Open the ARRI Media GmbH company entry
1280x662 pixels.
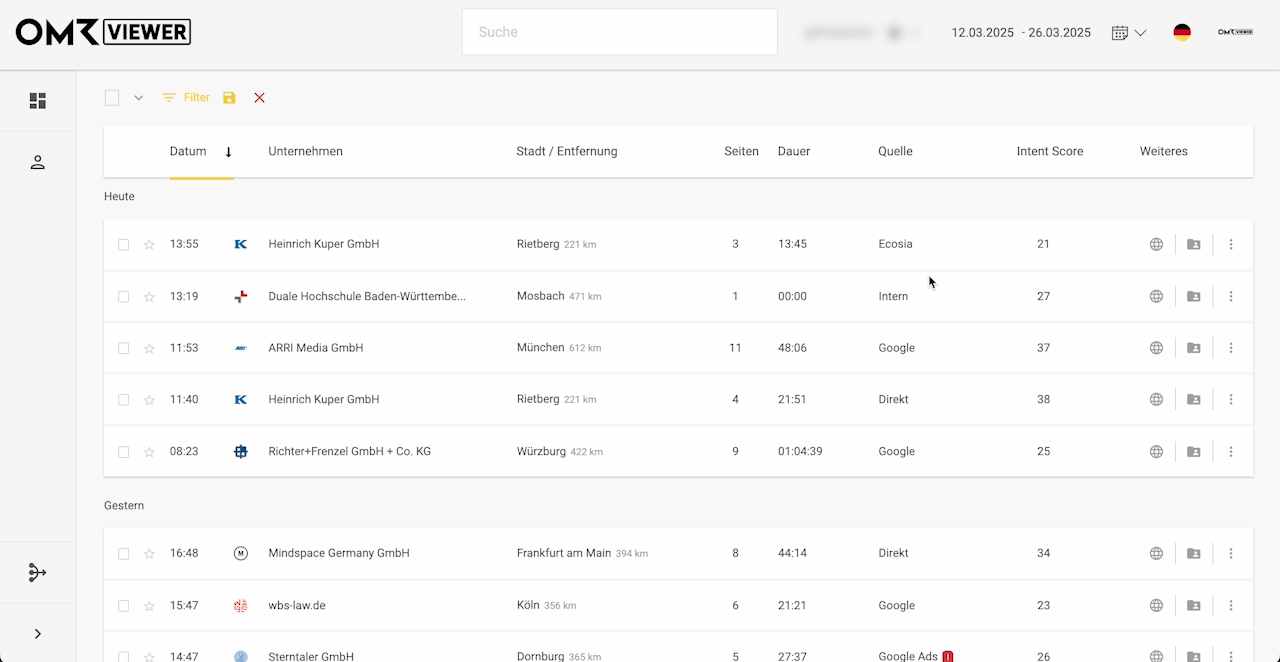(x=315, y=348)
